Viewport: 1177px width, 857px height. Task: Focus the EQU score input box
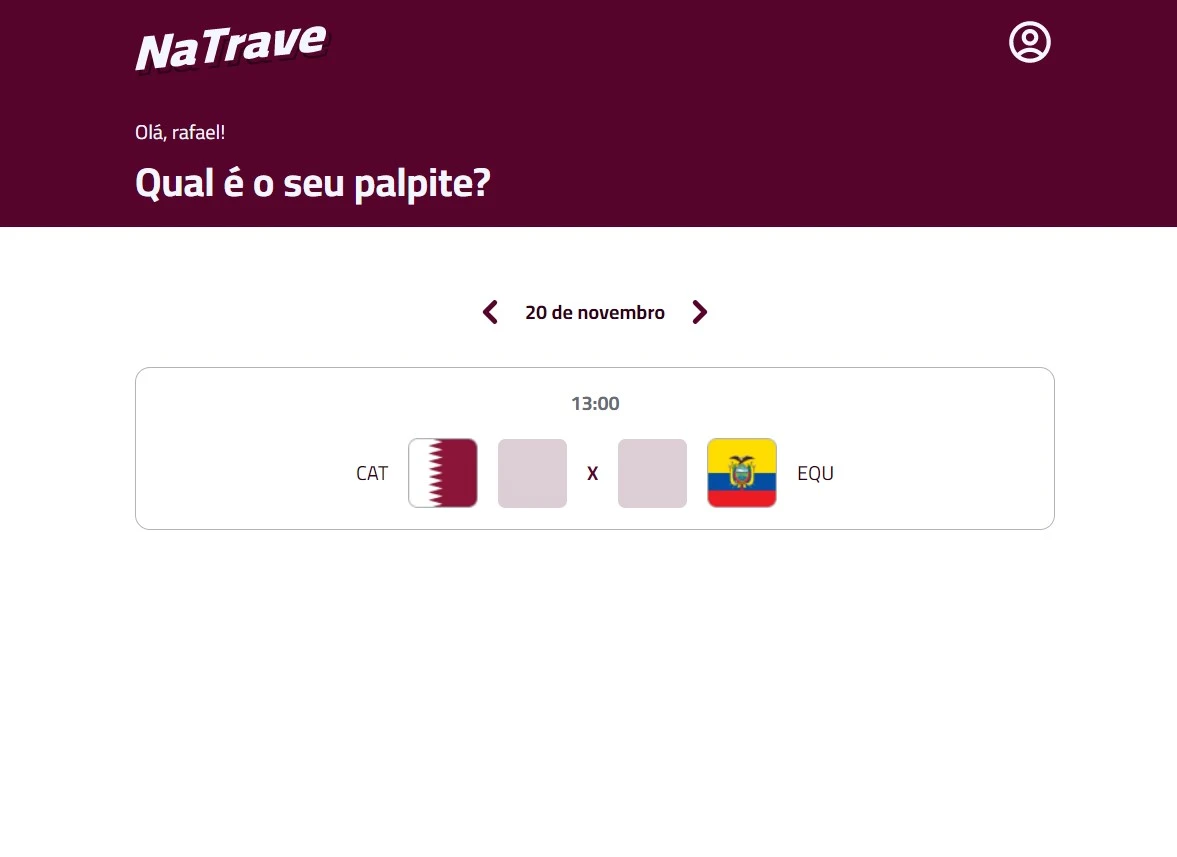tap(652, 473)
